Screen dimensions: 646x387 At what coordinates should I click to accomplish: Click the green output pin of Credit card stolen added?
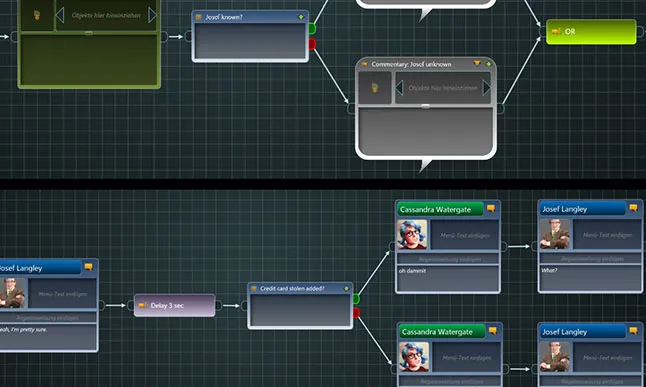click(x=356, y=299)
